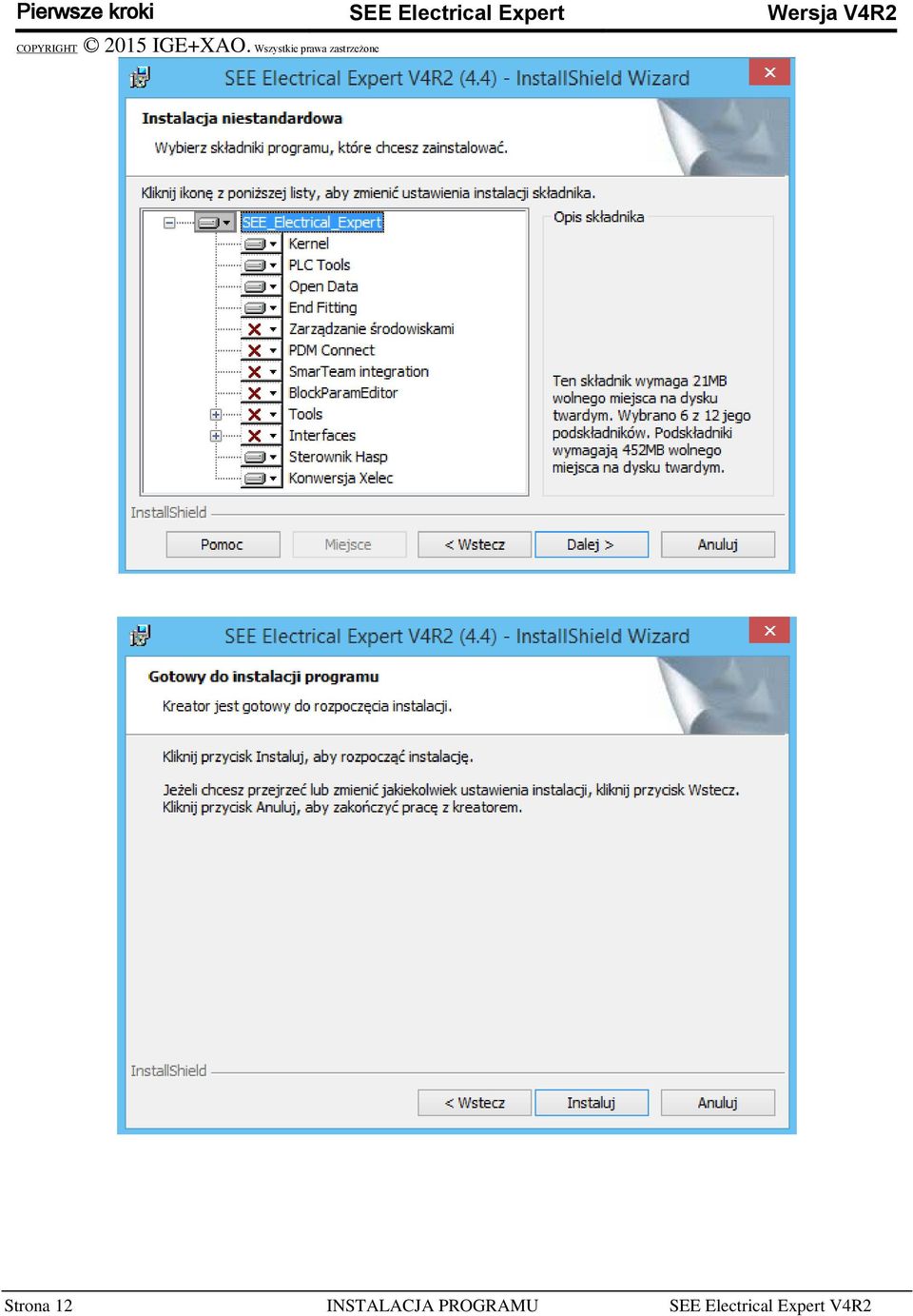This screenshot has height=1316, width=913.
Task: Open PLC Tools feature install-state icon
Action: click(261, 265)
